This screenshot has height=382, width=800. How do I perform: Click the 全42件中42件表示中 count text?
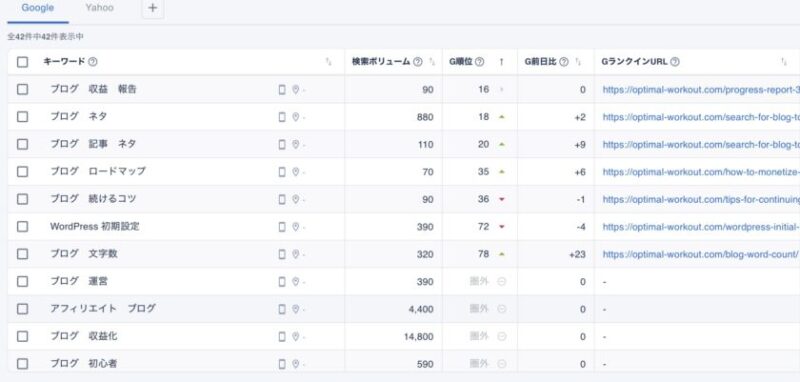coord(45,37)
